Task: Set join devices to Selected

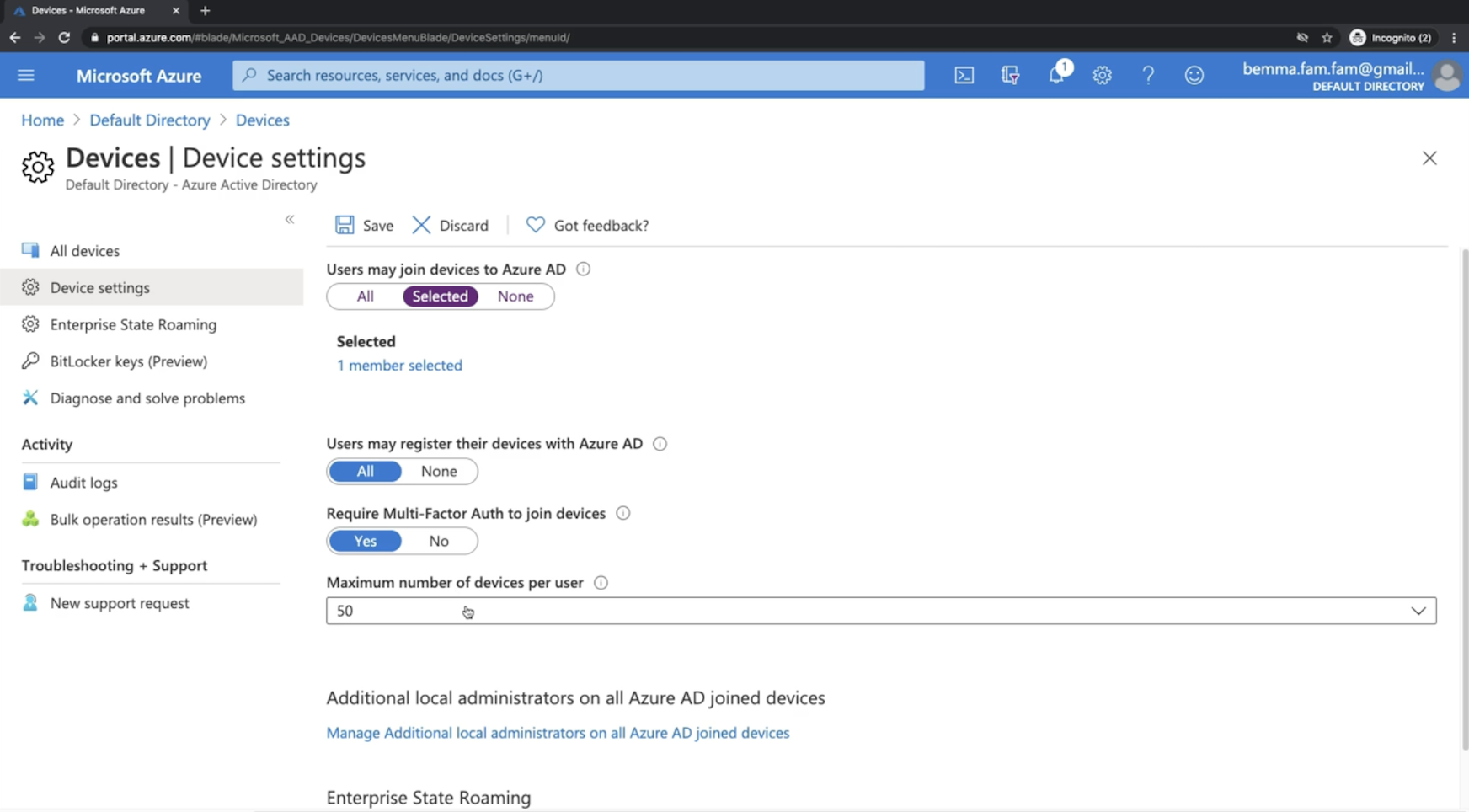Action: point(441,296)
